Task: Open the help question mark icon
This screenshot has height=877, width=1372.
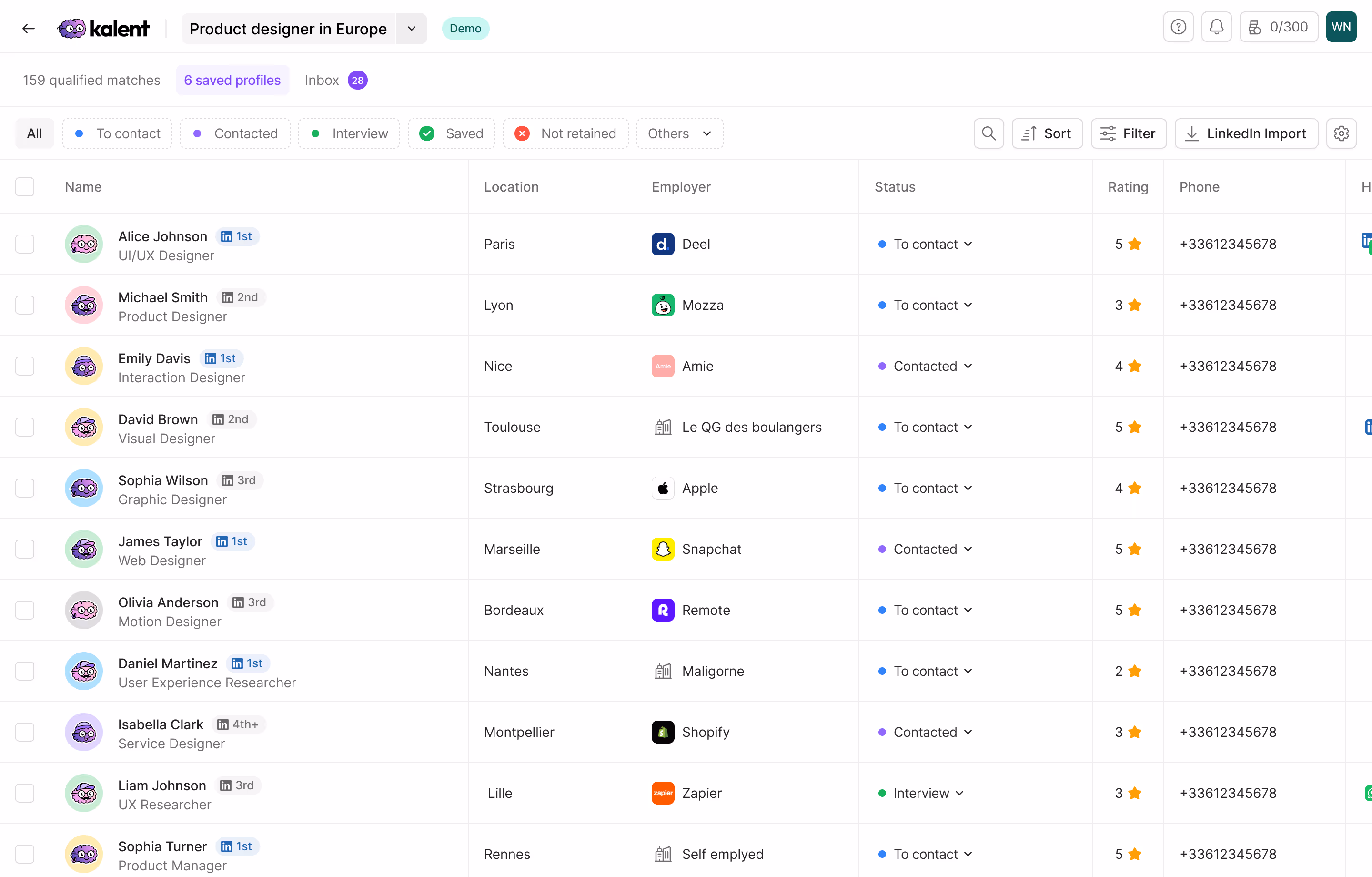Action: [x=1178, y=27]
